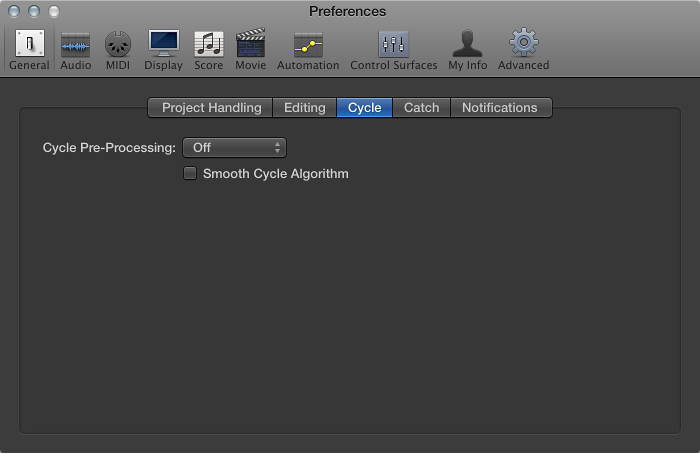Open the Score preferences icon
Viewport: 700px width, 454px height.
[x=208, y=44]
